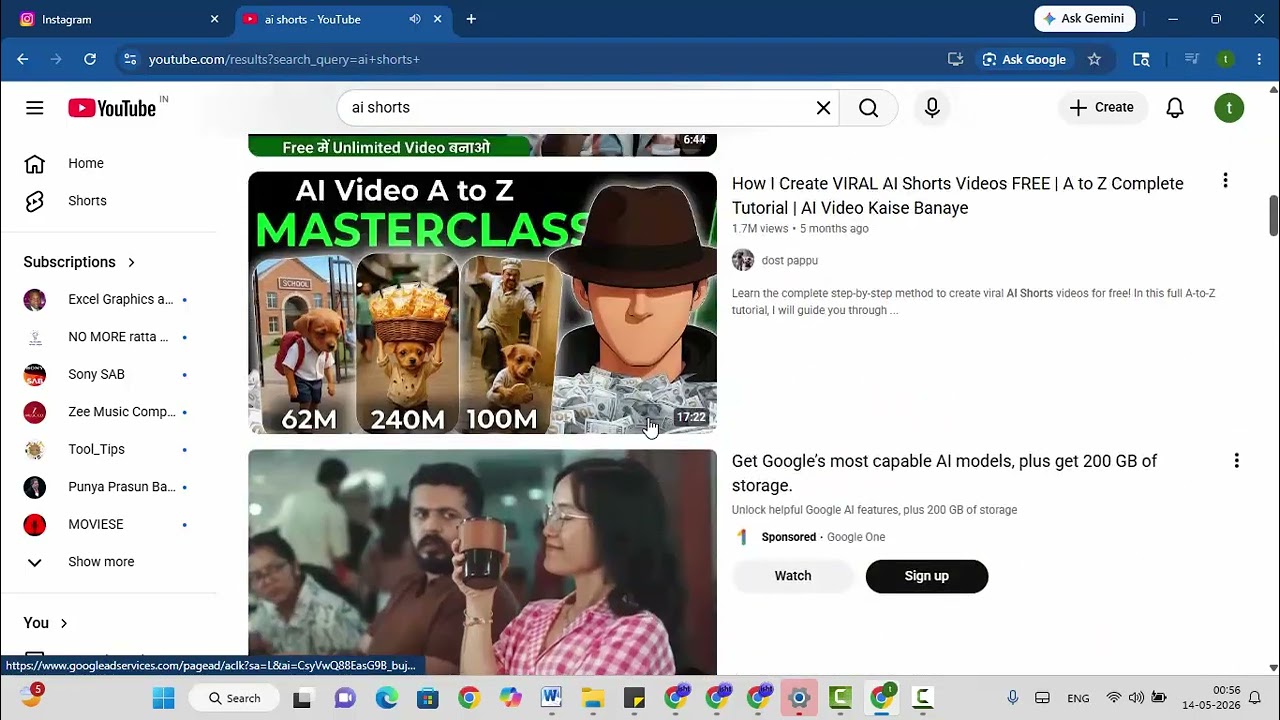Expand the You section

click(x=46, y=623)
